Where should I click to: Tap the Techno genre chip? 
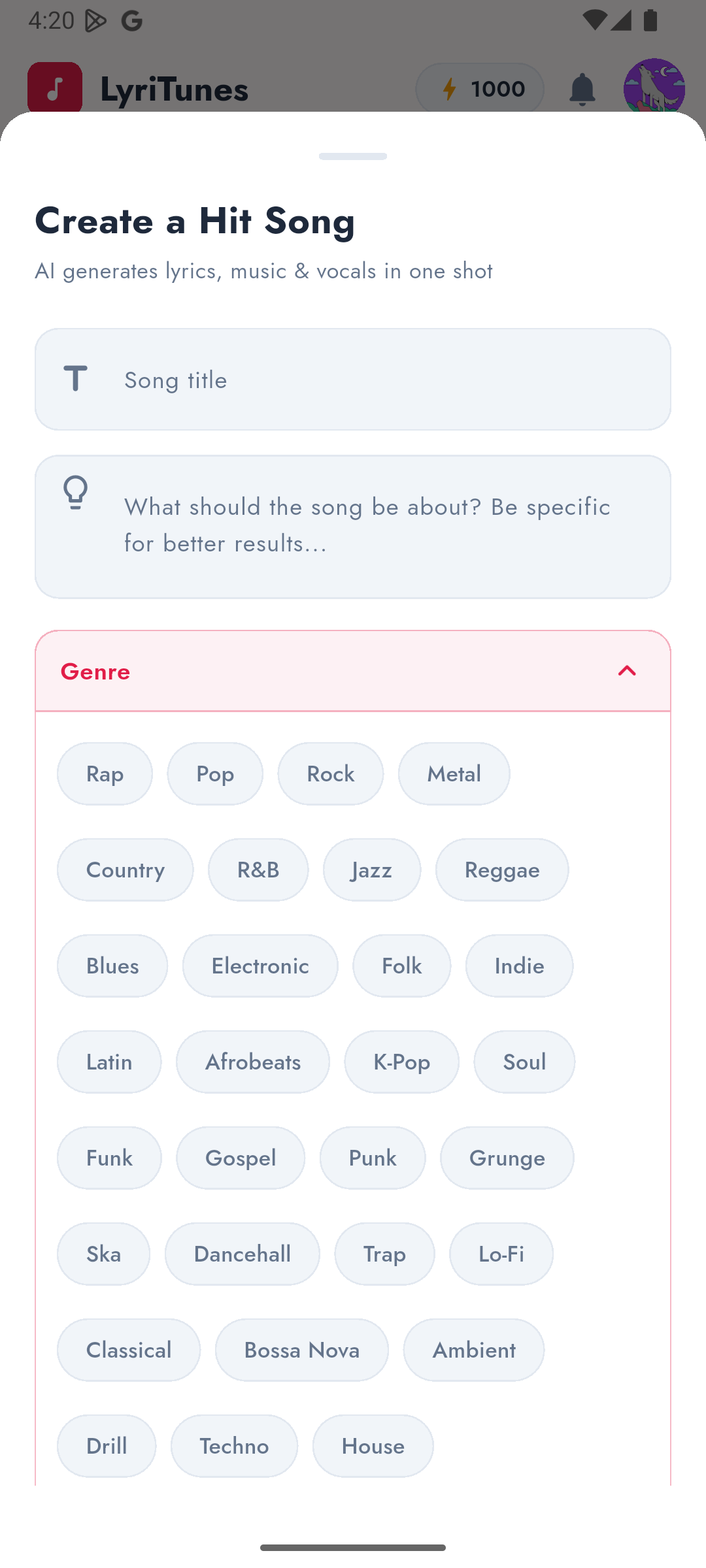pyautogui.click(x=234, y=1446)
